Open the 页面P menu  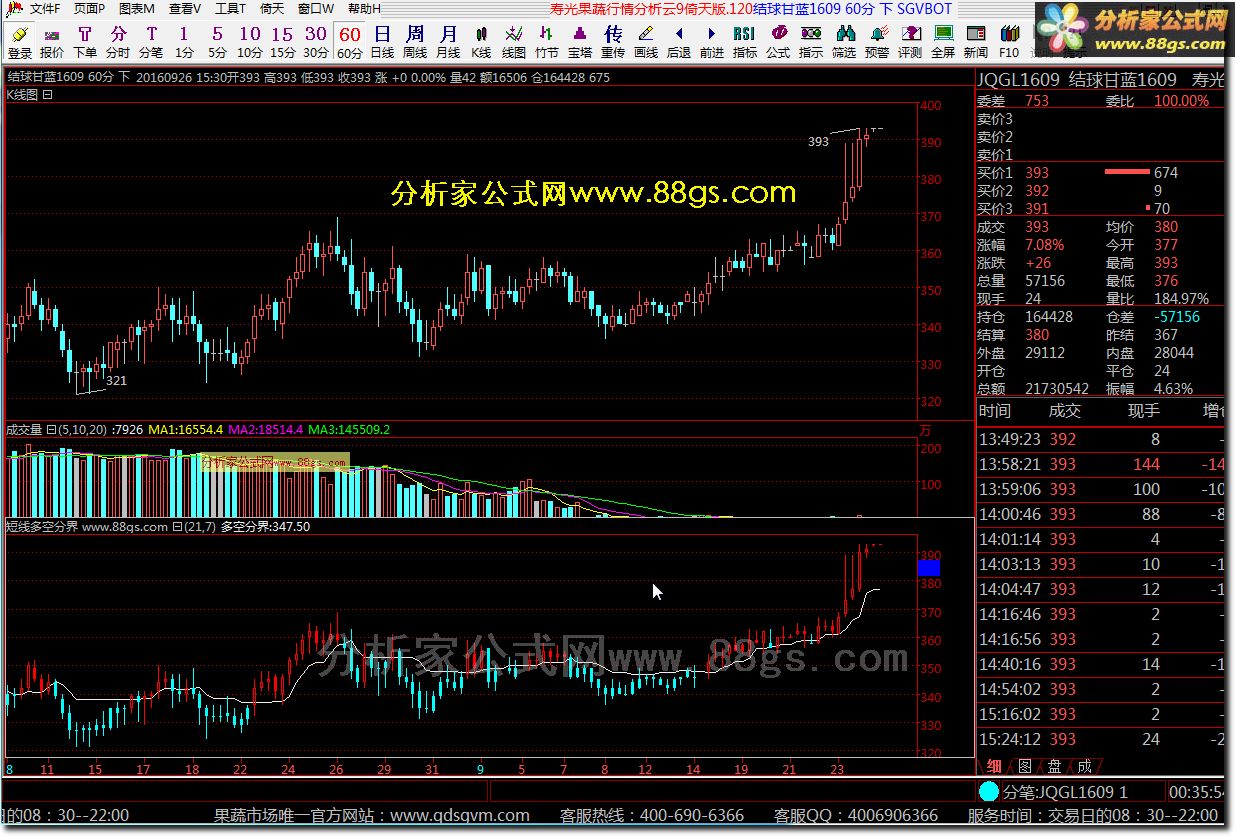coord(89,9)
